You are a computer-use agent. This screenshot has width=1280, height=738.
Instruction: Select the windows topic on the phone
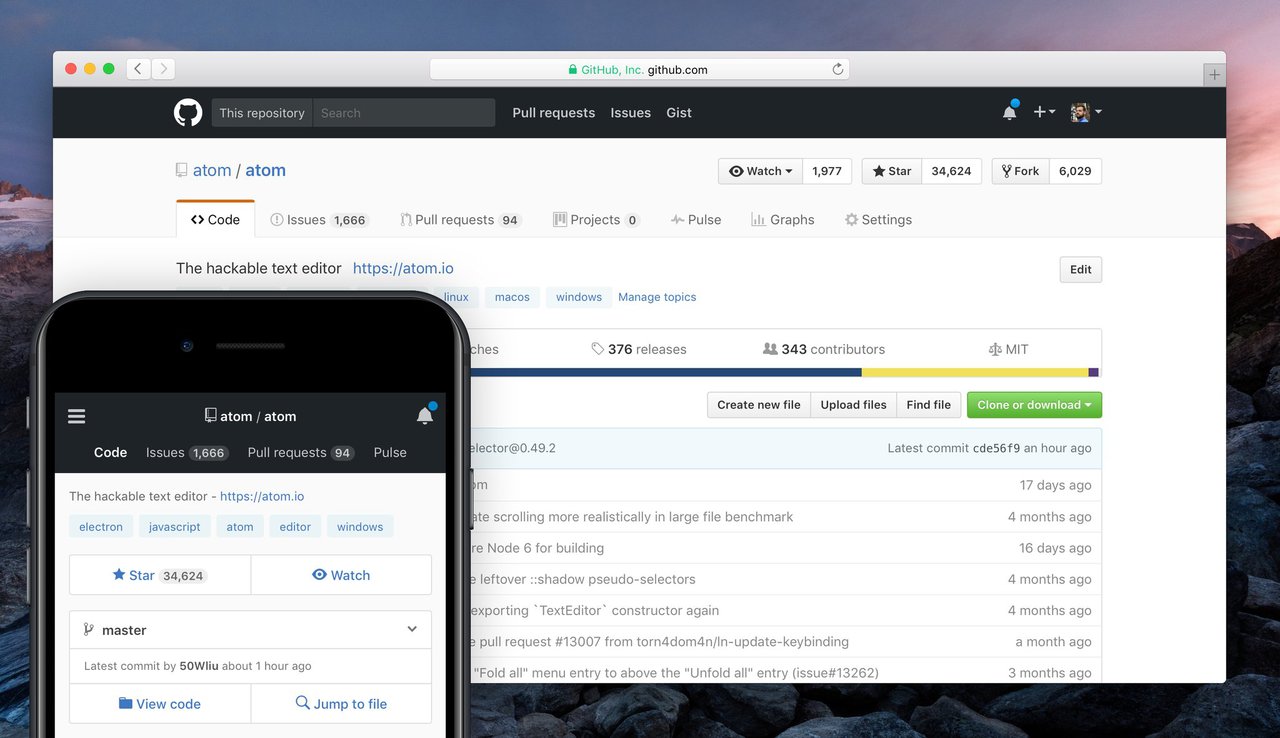point(360,527)
